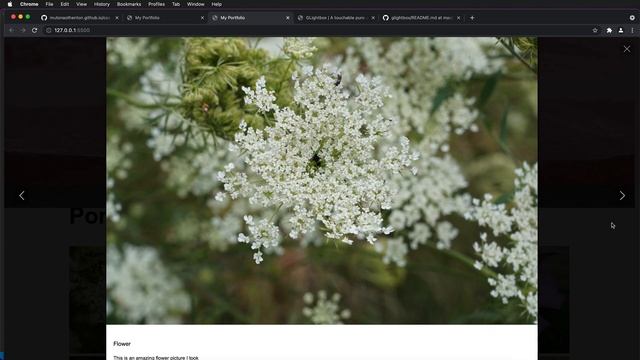Click the site info icon in address bar

click(x=49, y=30)
